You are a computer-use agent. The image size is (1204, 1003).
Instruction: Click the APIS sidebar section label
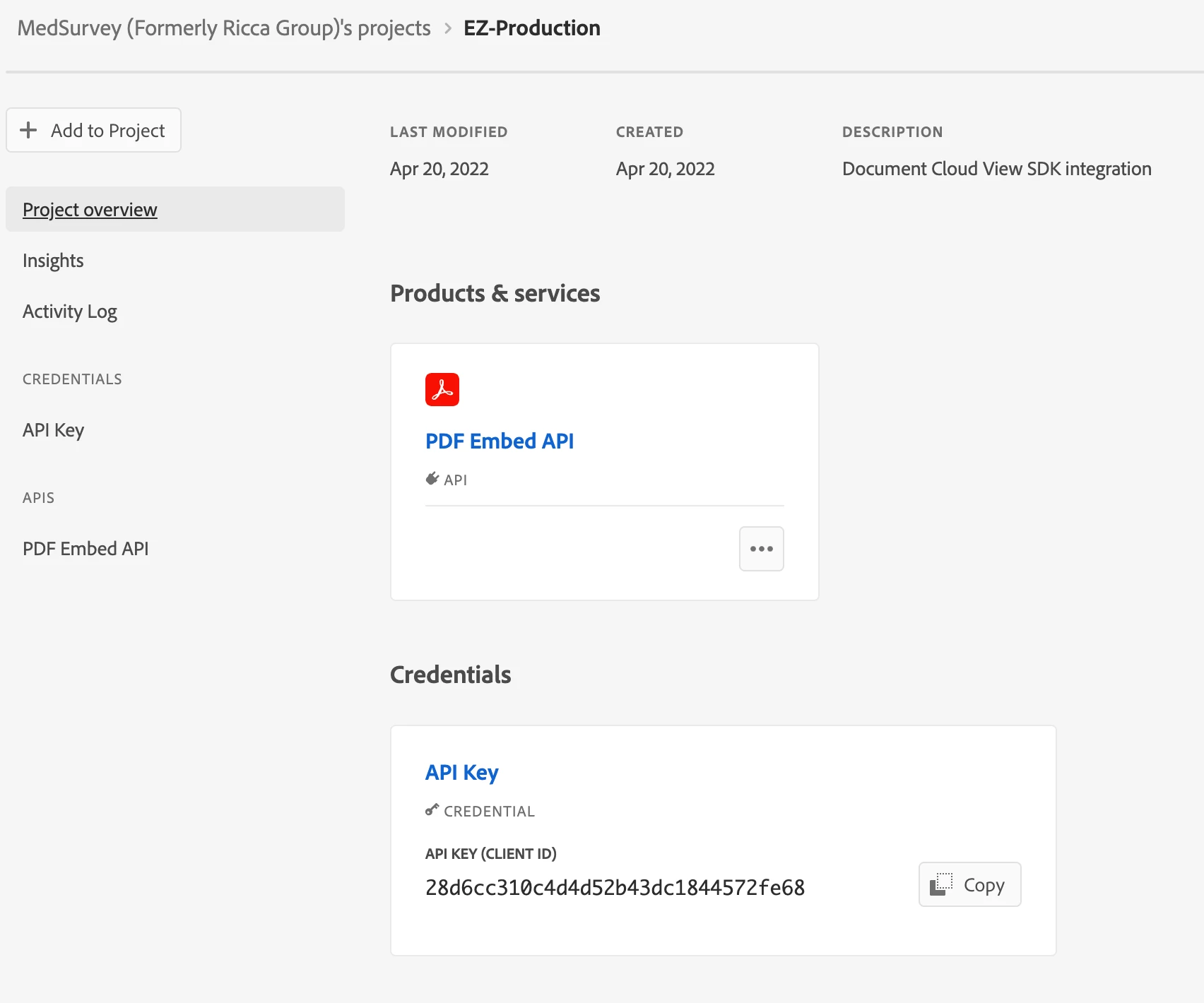pos(38,498)
